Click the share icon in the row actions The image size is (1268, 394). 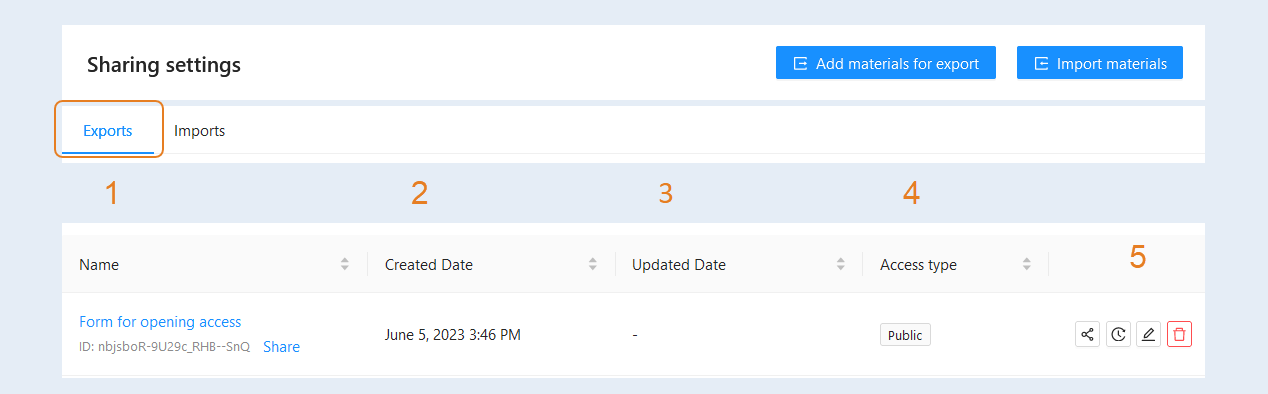click(1087, 334)
